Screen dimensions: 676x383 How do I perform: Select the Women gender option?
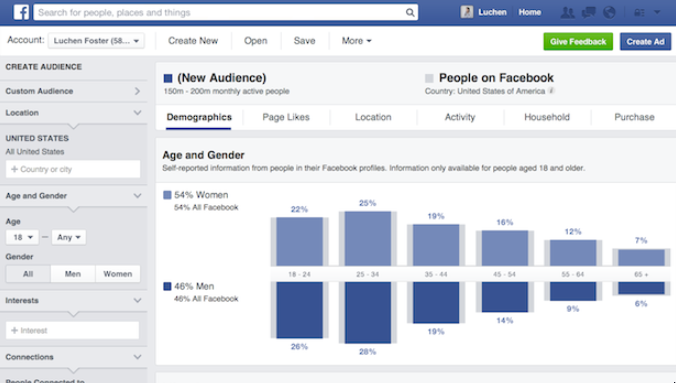(x=118, y=274)
